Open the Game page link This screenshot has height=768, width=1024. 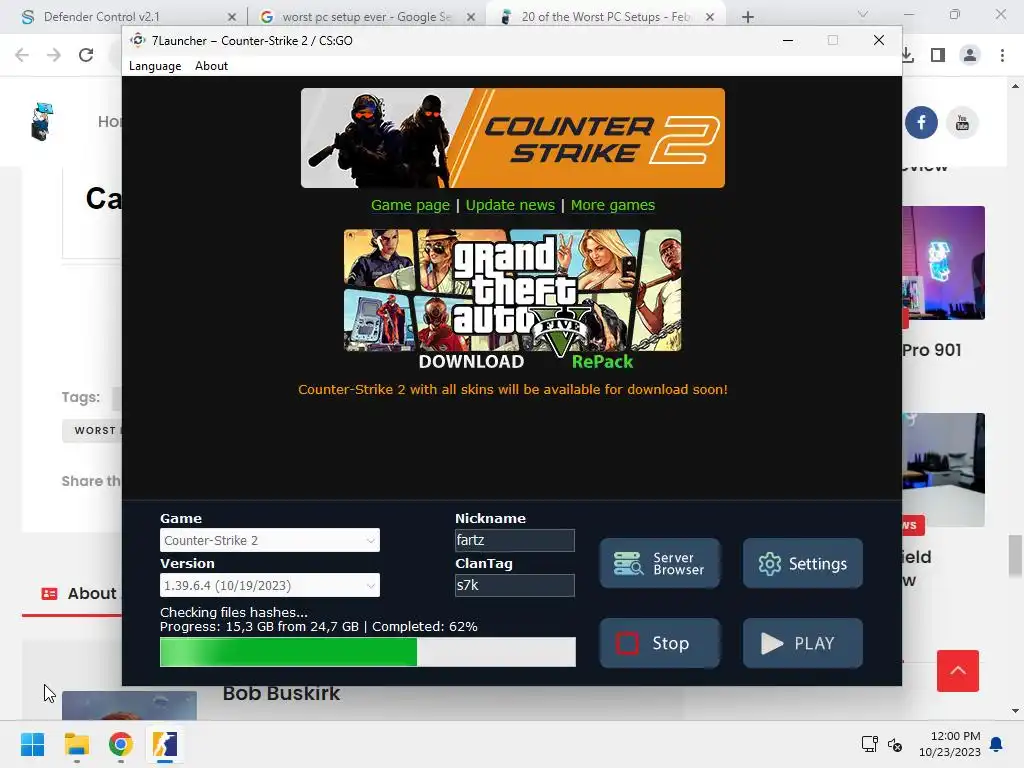(x=410, y=205)
